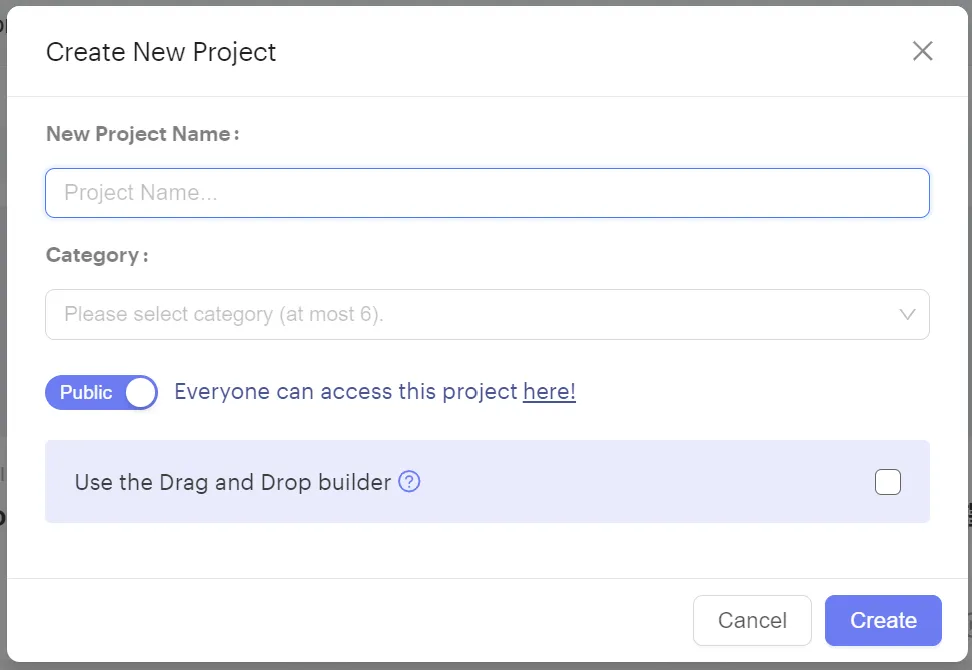The width and height of the screenshot is (972, 670).
Task: Click the chevron arrow in Category field
Action: (x=907, y=314)
